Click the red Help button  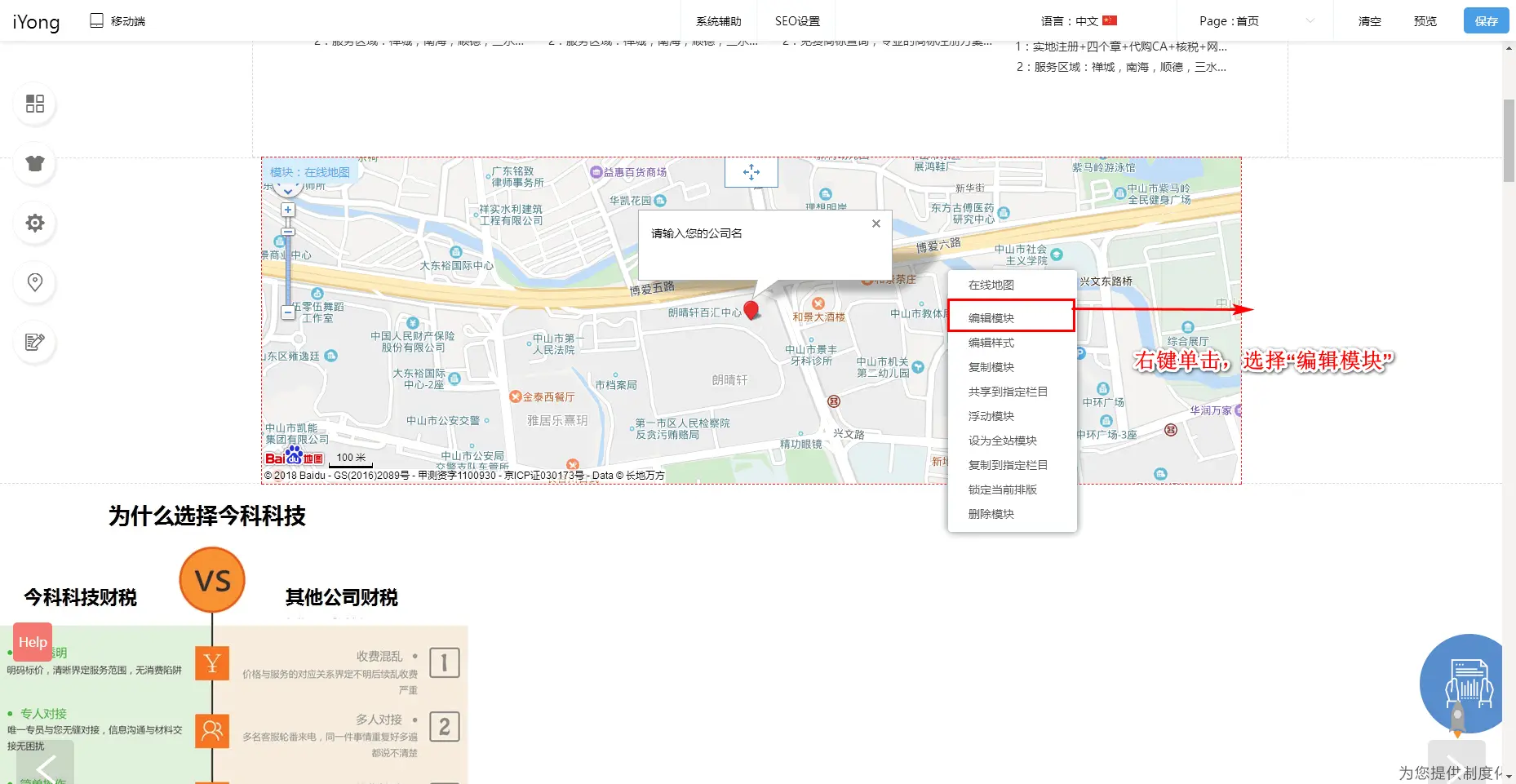[x=33, y=642]
